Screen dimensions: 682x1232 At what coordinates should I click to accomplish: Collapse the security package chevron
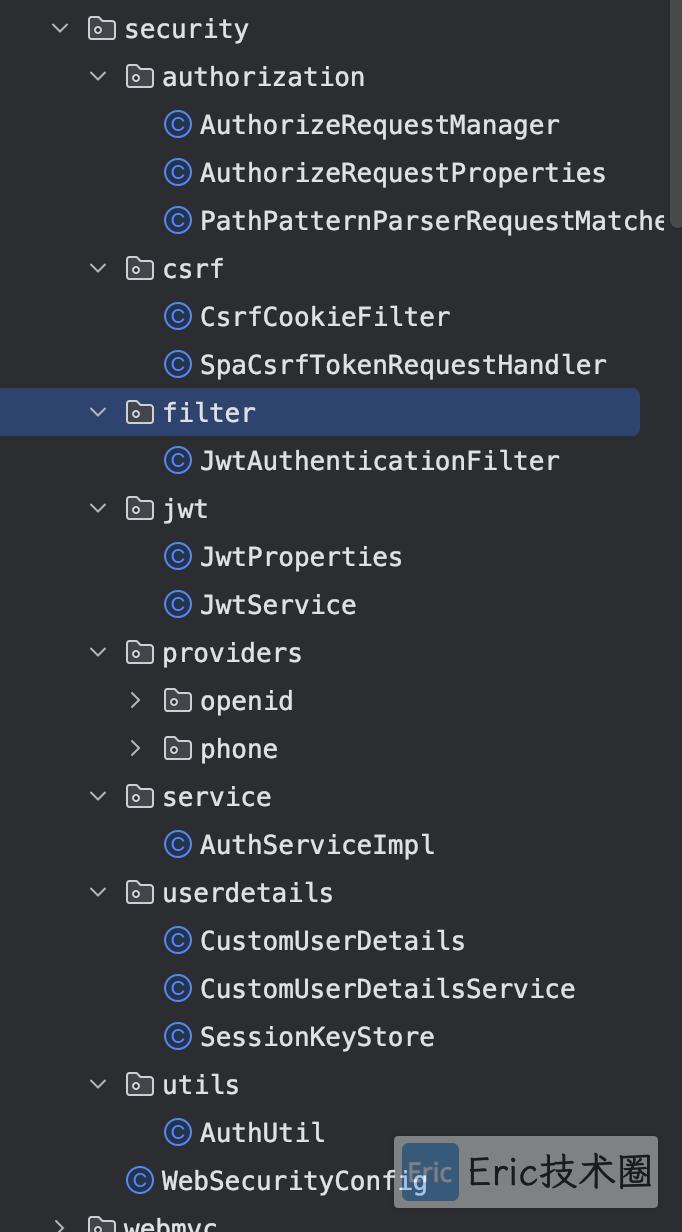(61, 29)
